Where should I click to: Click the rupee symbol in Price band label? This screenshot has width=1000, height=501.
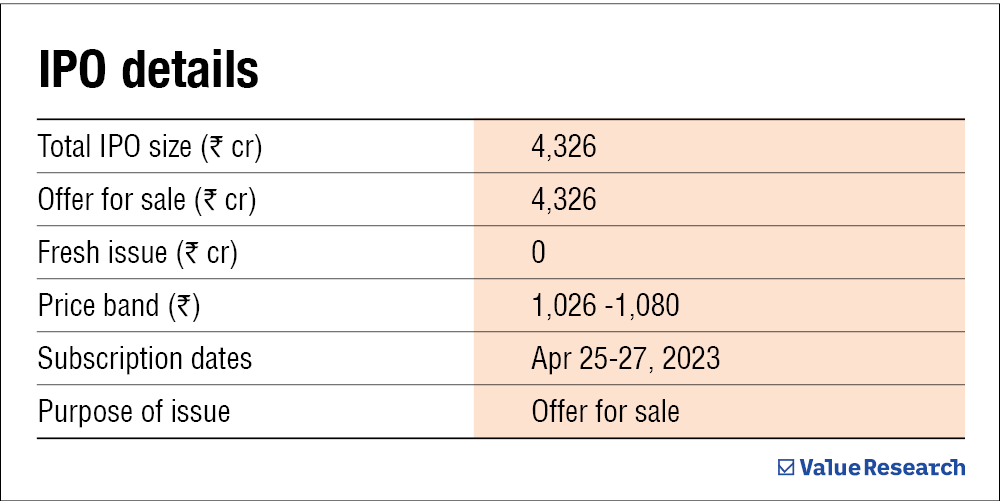185,305
